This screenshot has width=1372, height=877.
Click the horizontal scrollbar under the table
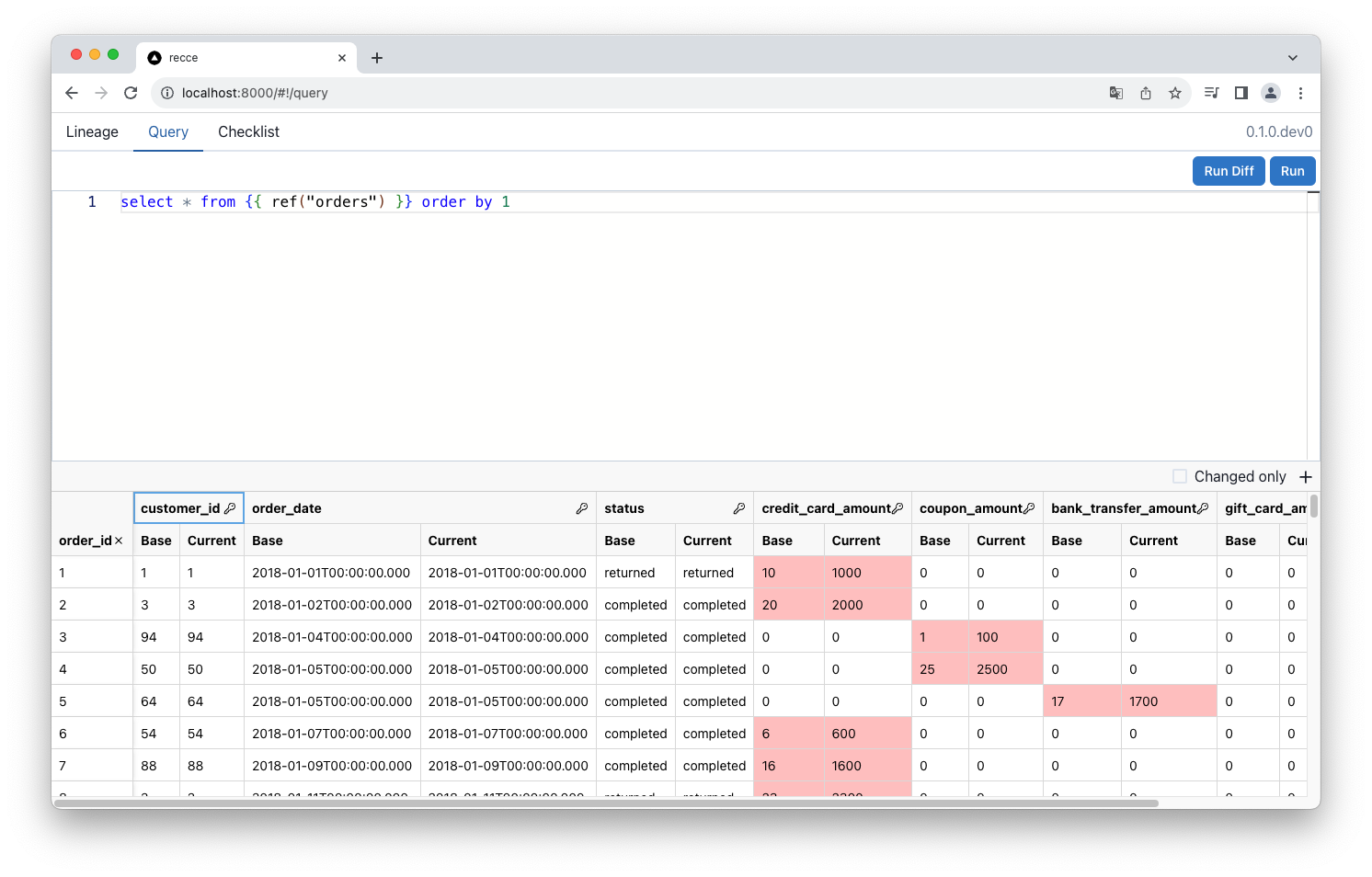click(607, 803)
